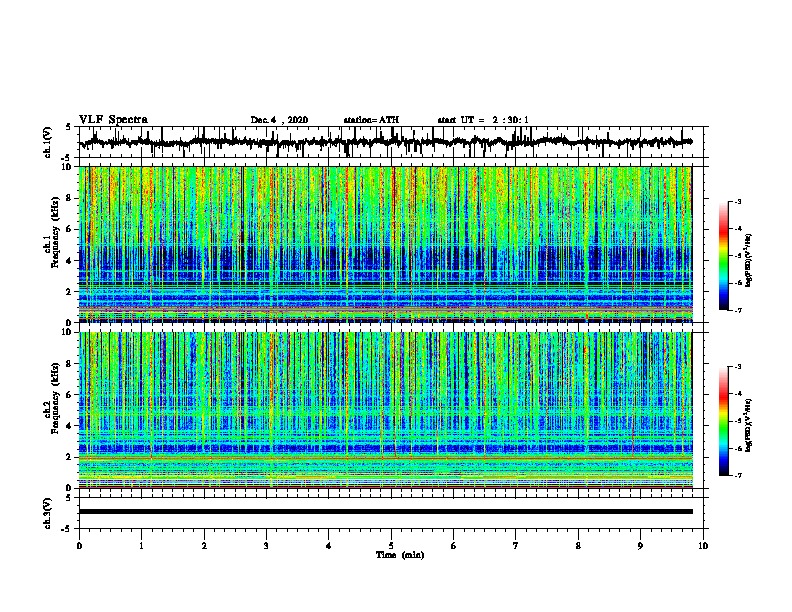Viewport: 792px width, 612px height.
Task: Click the -7 label on ch.1 color bar
Action: (738, 310)
